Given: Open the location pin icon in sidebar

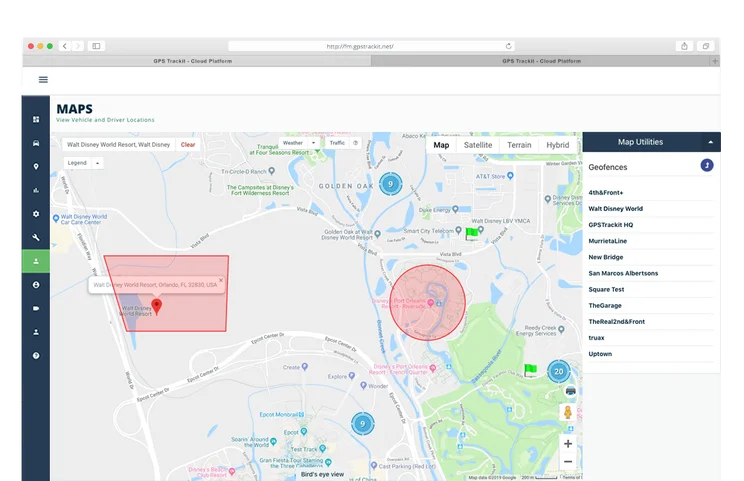Looking at the screenshot, I should (x=36, y=166).
